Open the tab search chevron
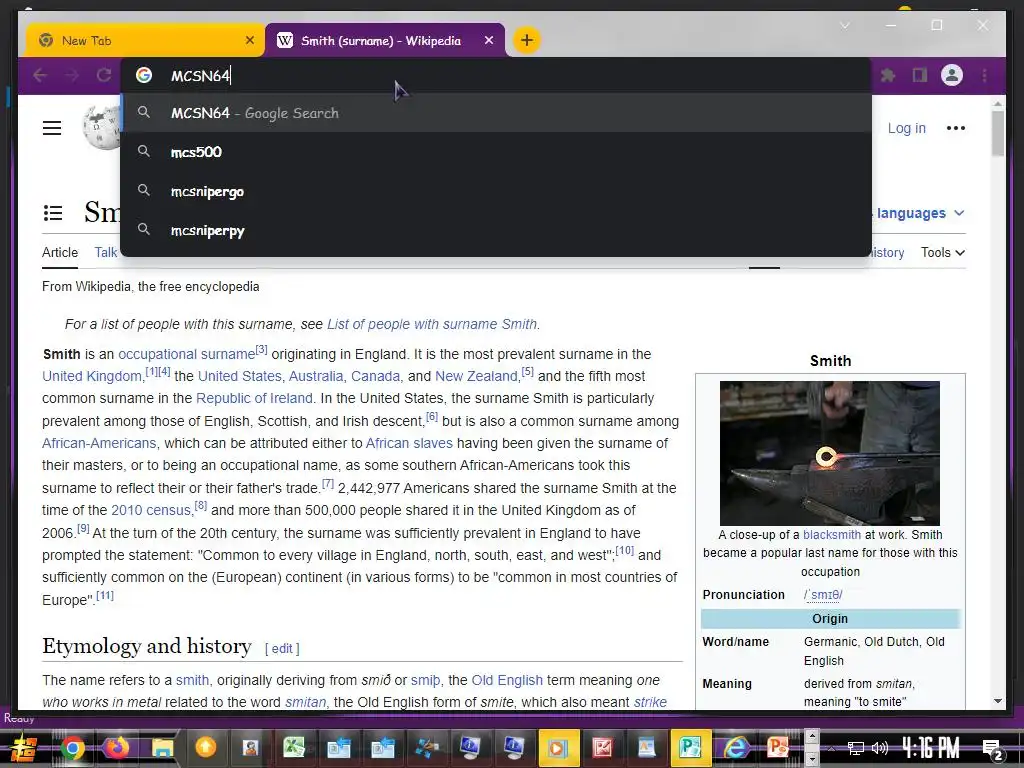This screenshot has width=1024, height=768. point(845,25)
